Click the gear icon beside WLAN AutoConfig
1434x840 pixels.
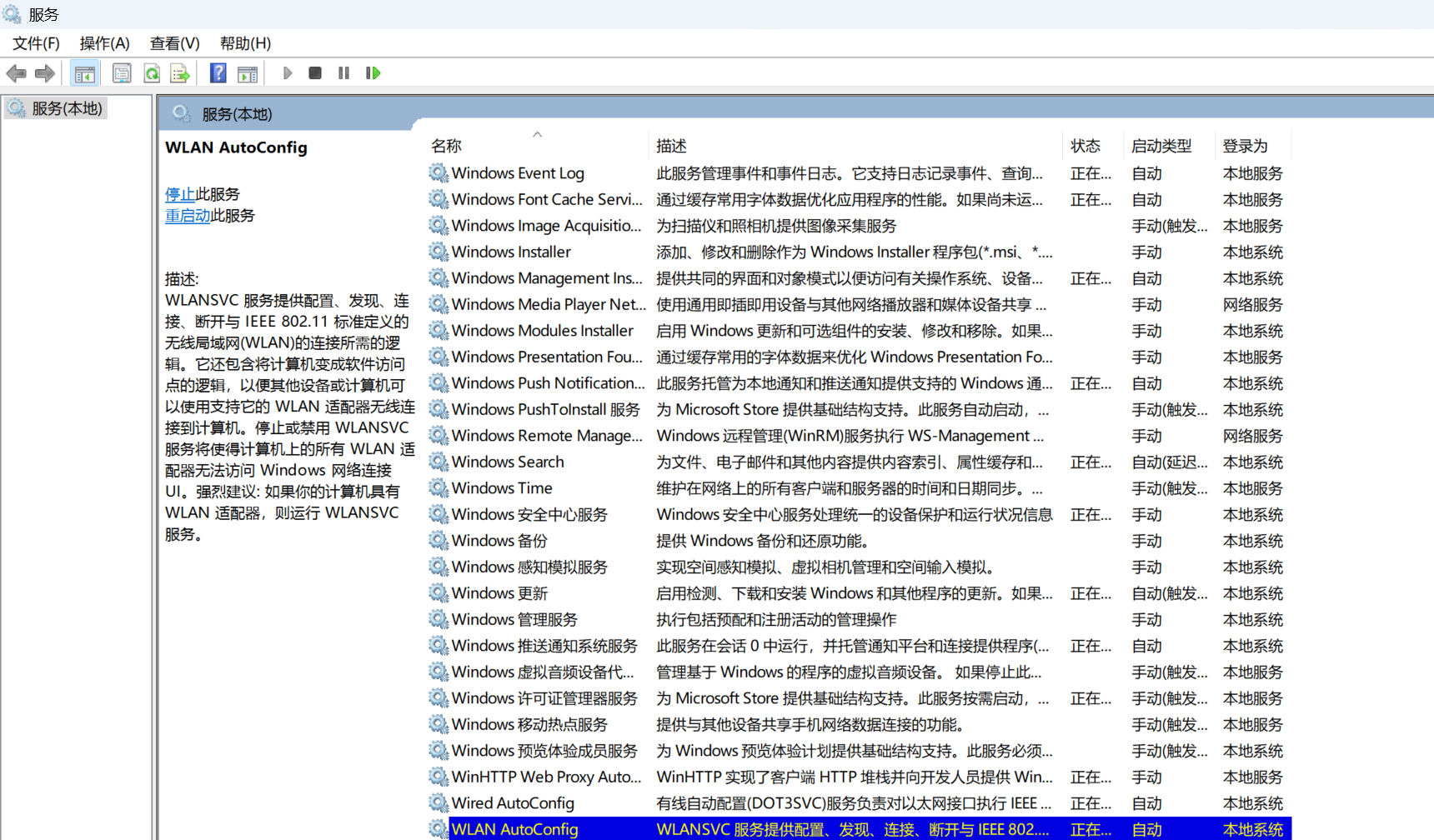[439, 829]
